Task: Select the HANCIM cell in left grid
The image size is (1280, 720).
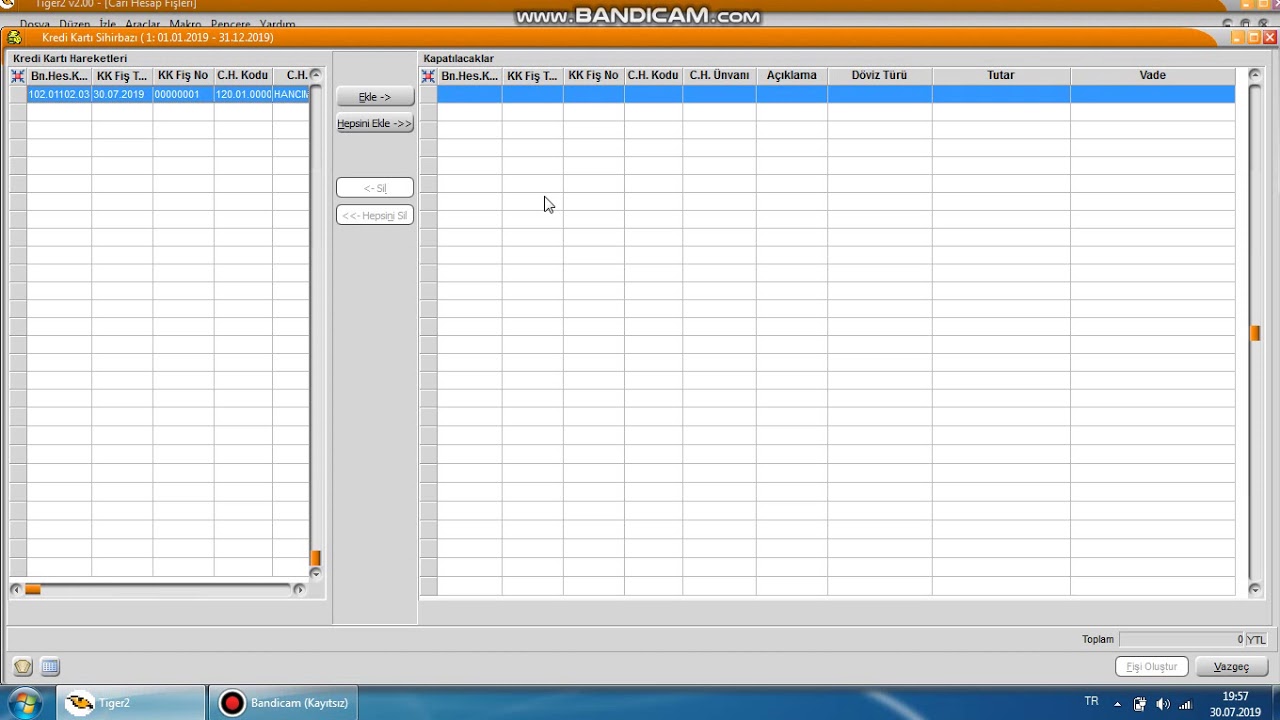Action: (x=291, y=94)
